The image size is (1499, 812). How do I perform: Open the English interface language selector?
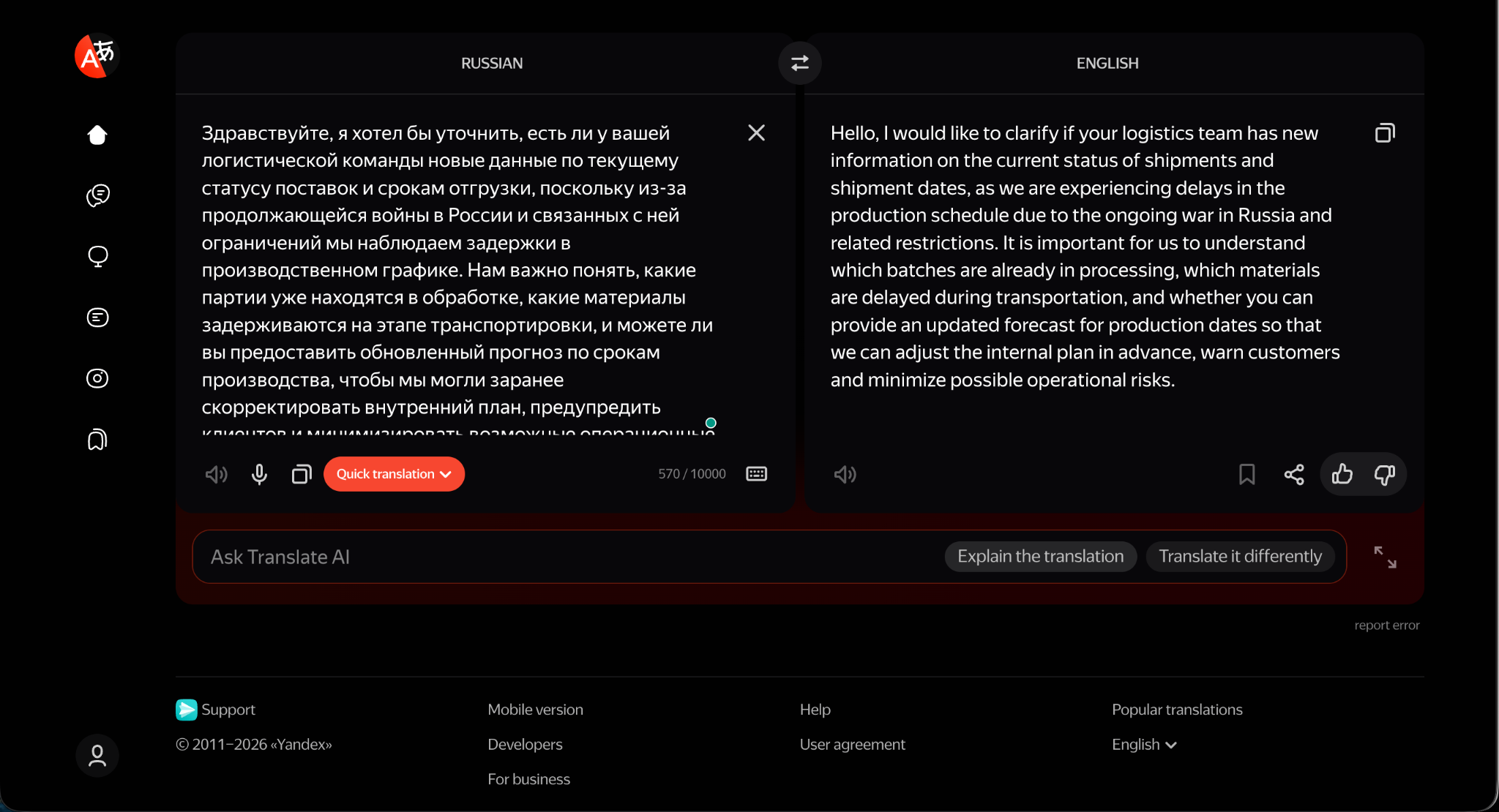[x=1144, y=745]
